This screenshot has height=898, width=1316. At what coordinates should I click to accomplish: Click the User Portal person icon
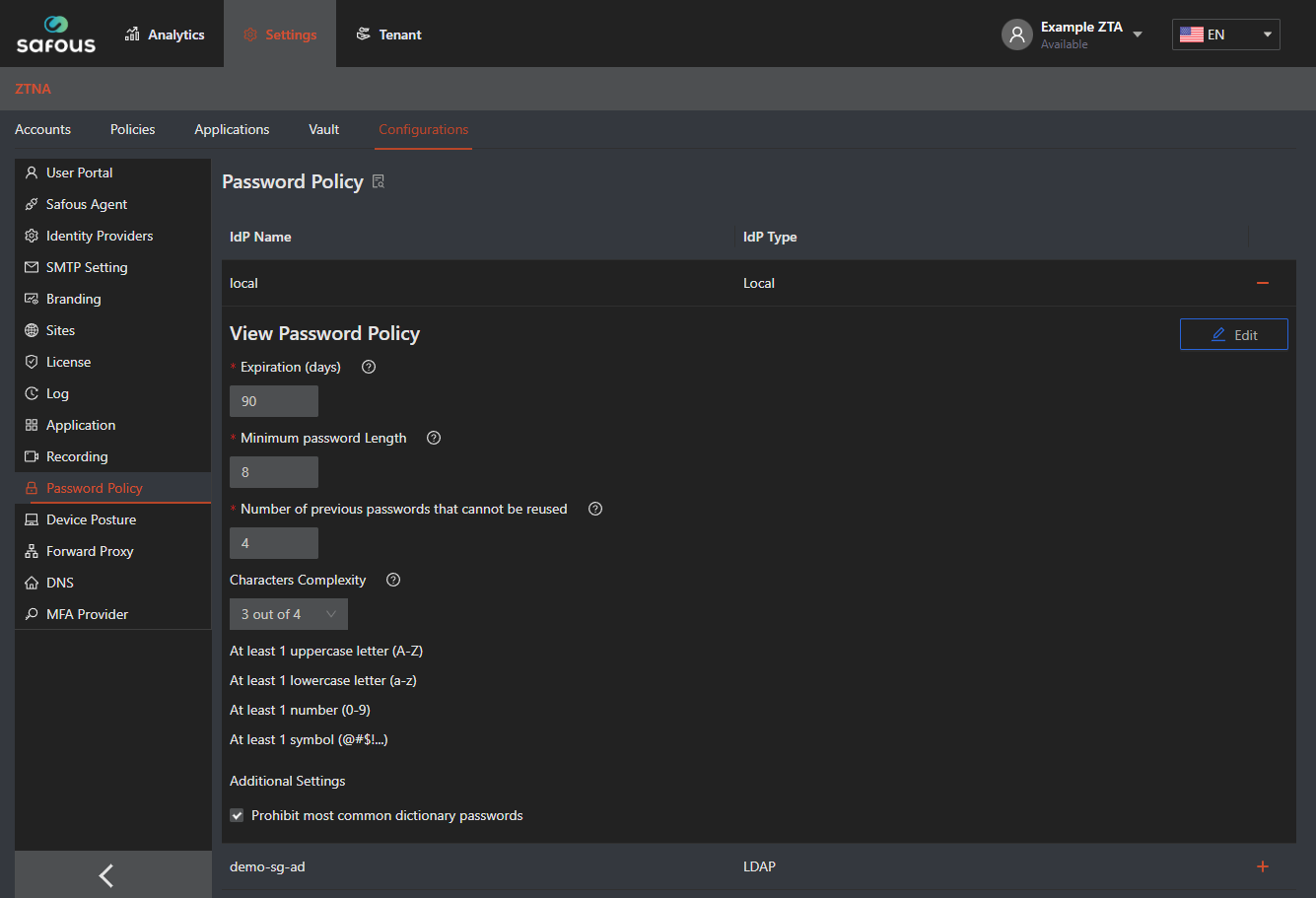click(32, 173)
